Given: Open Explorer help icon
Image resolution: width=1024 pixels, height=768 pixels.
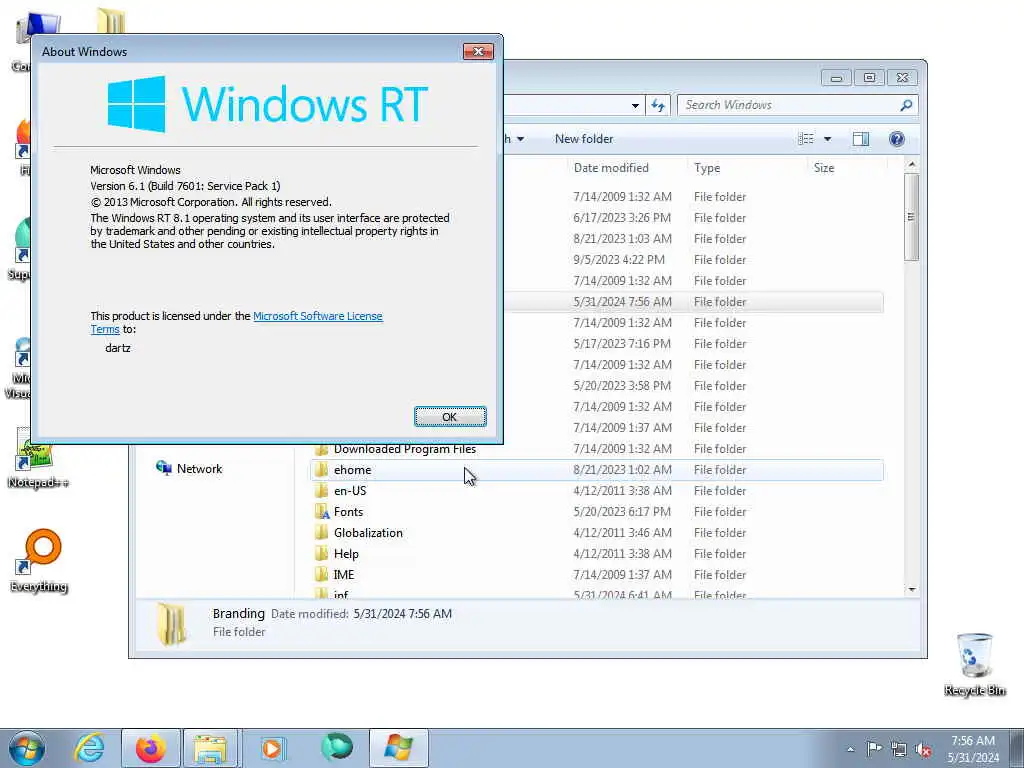Looking at the screenshot, I should (897, 138).
